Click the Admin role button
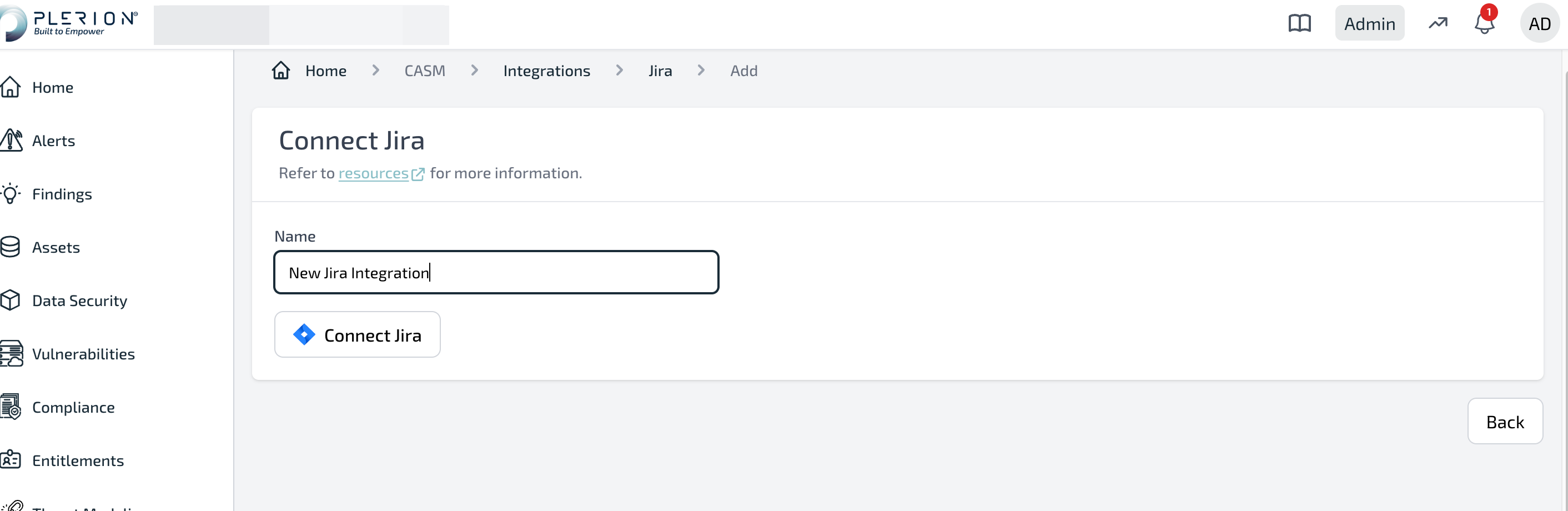 click(1370, 24)
